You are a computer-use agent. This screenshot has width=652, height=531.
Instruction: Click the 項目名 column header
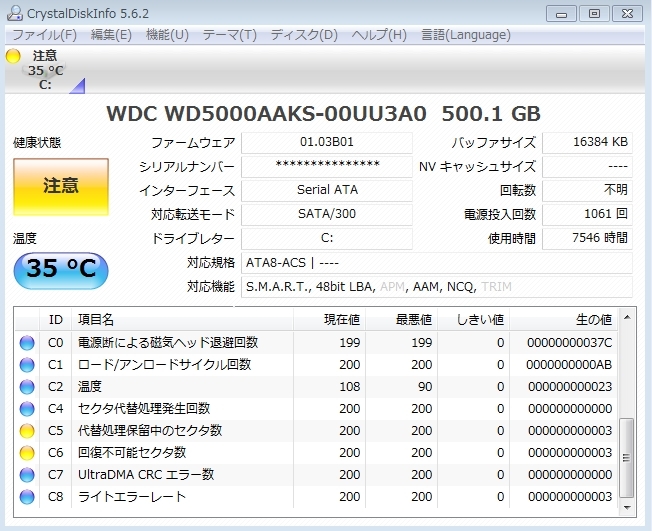(x=183, y=320)
